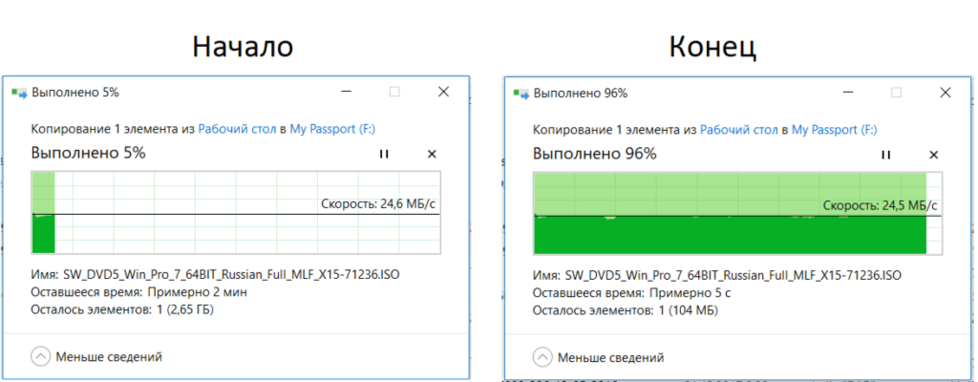Collapse details via chevron in 5% dialog
The width and height of the screenshot is (978, 382).
click(41, 357)
